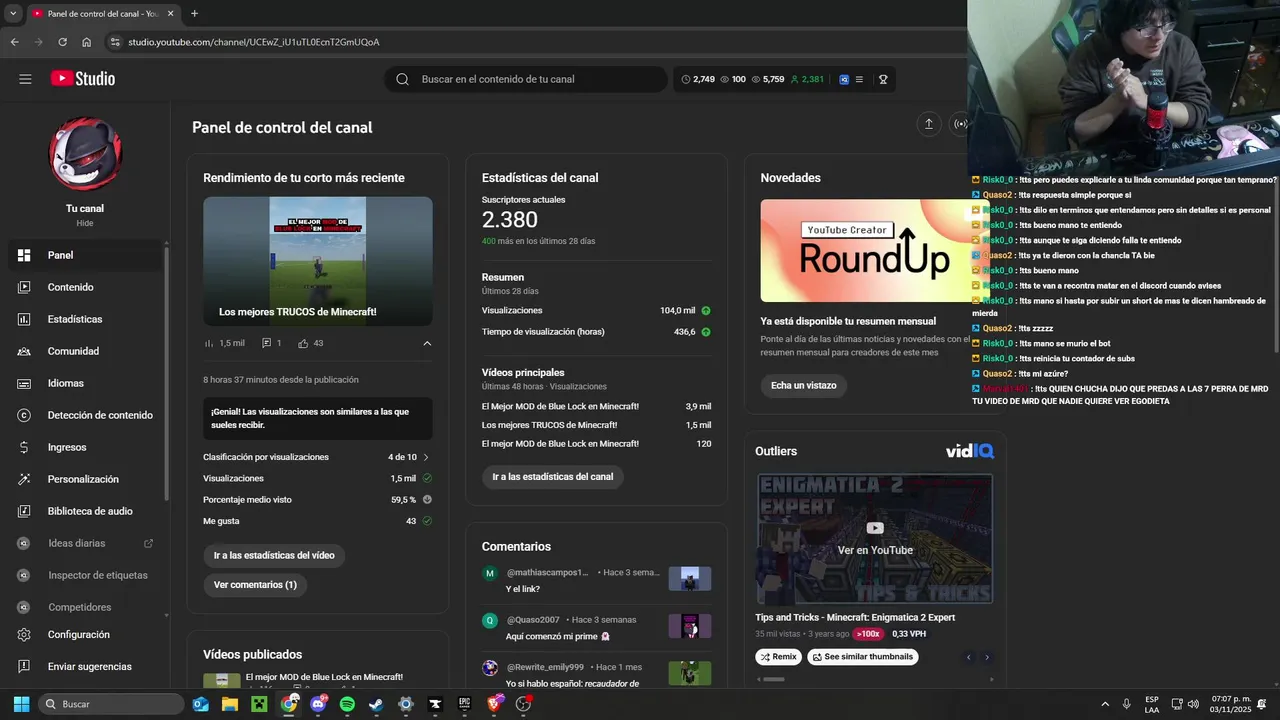Open Spotify from the taskbar
This screenshot has height=720, width=1280.
[347, 704]
